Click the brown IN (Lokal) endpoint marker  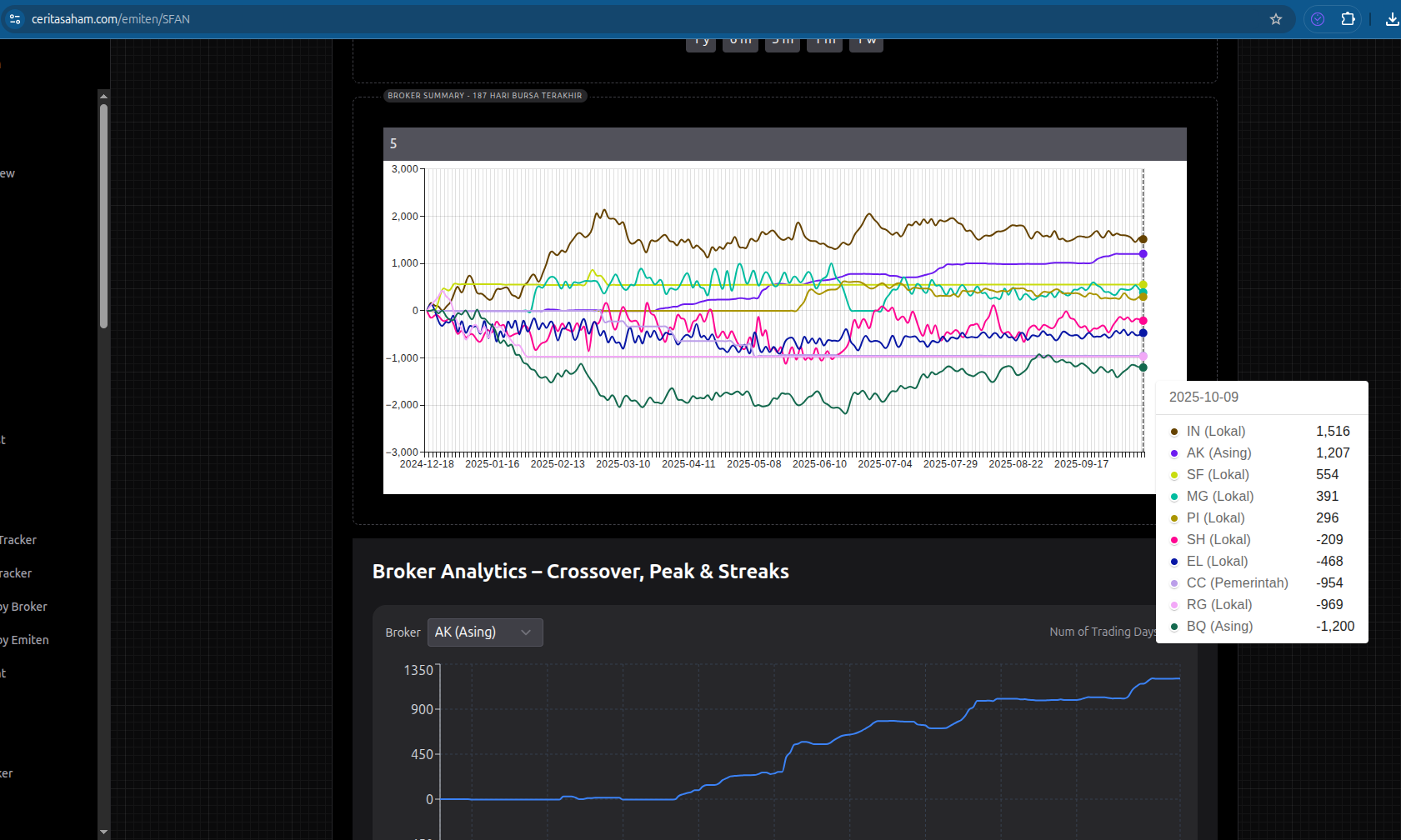point(1143,239)
